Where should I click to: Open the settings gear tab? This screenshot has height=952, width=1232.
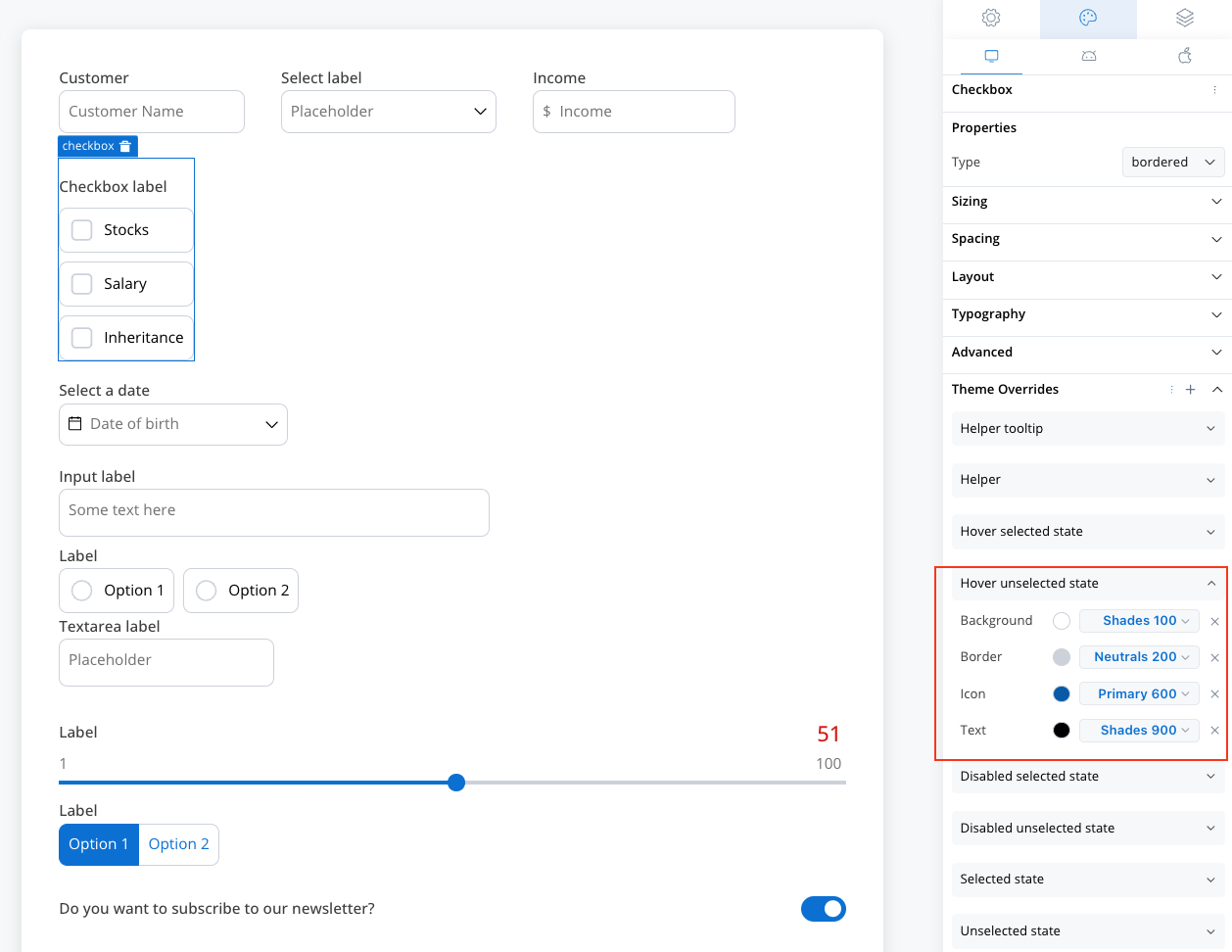(991, 18)
